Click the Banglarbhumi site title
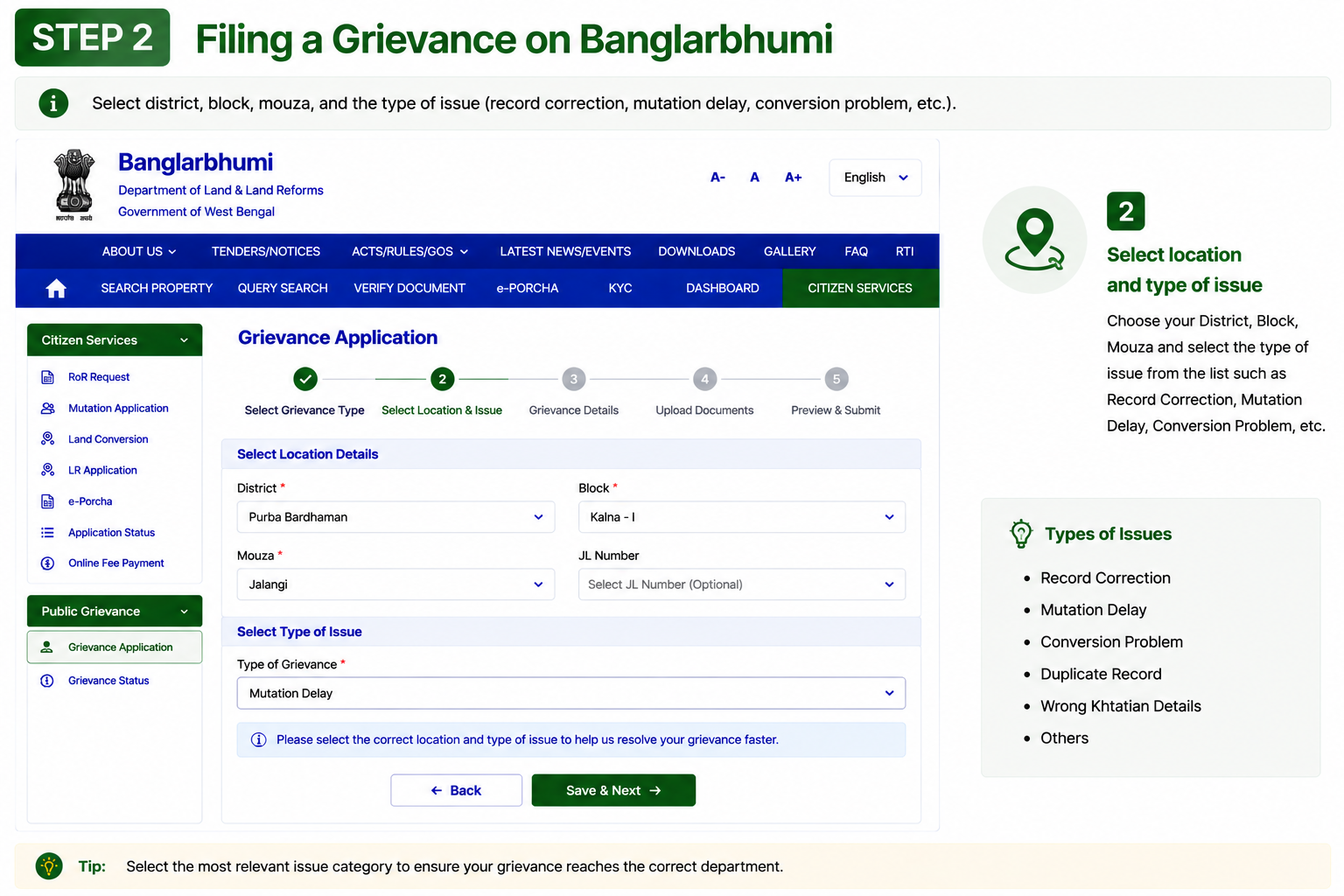This screenshot has width=1344, height=896. click(196, 162)
